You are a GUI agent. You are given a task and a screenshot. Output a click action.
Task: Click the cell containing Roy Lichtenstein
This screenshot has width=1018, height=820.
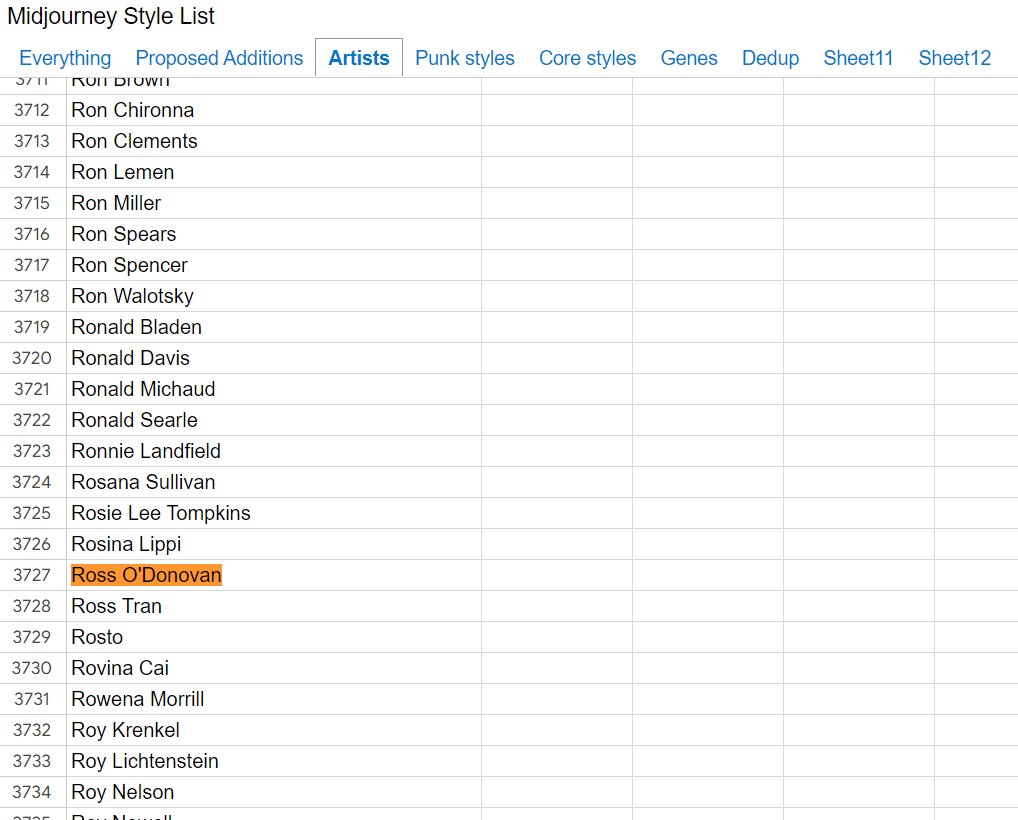143,760
